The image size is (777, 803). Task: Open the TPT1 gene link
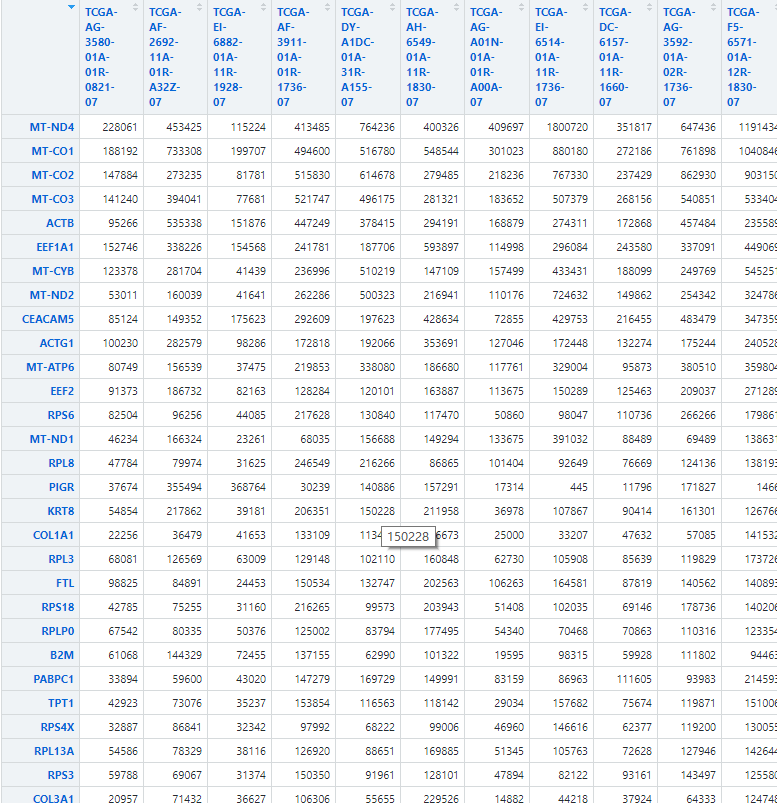click(61, 703)
